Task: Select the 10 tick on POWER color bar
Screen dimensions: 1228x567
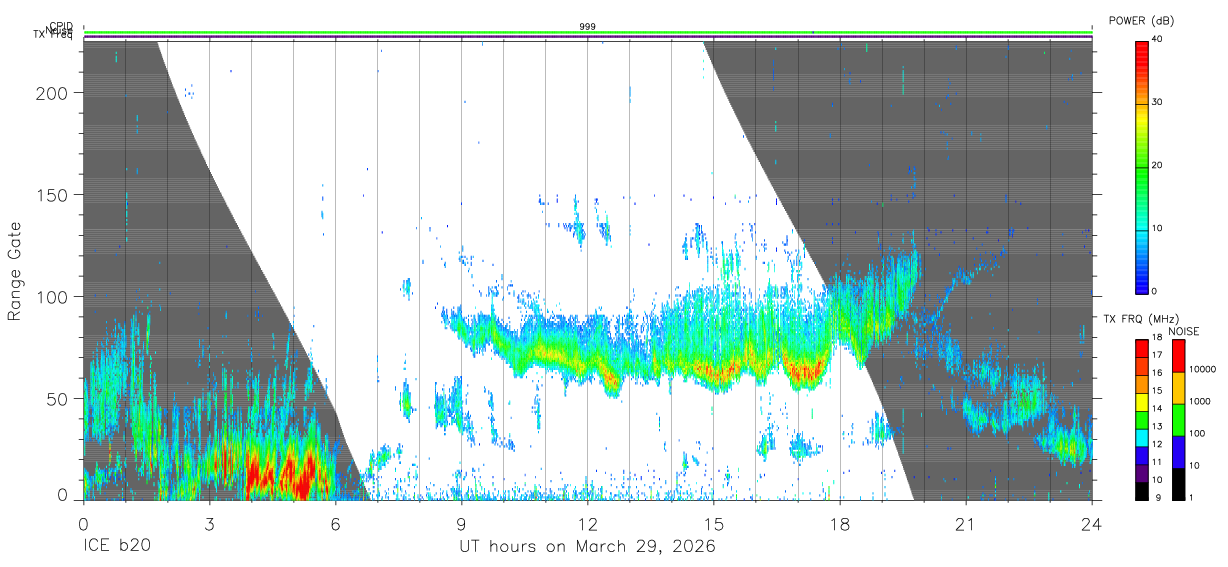Action: pos(1159,229)
